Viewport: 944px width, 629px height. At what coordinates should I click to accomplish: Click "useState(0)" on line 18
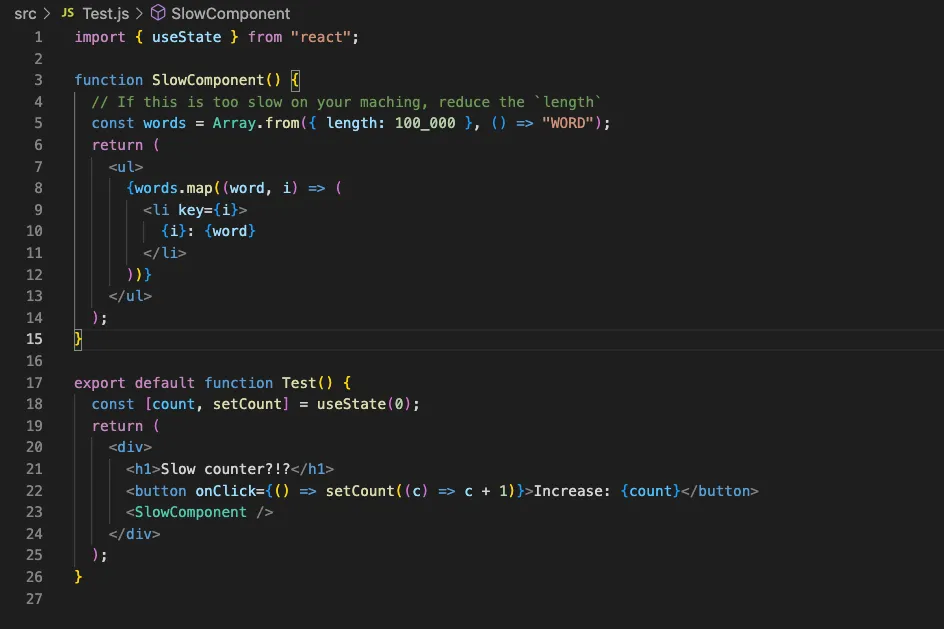coord(364,404)
